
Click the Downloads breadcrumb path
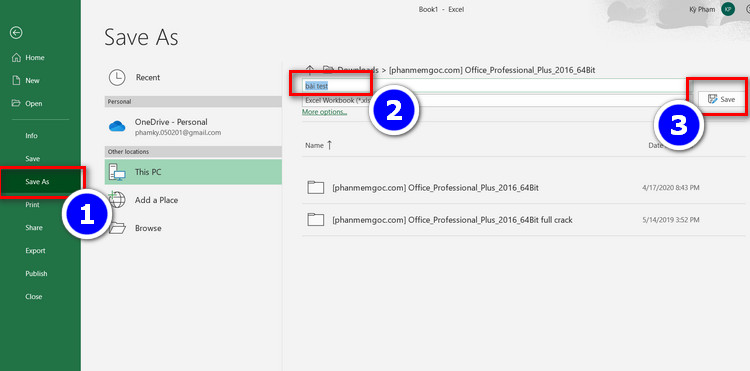[x=358, y=70]
